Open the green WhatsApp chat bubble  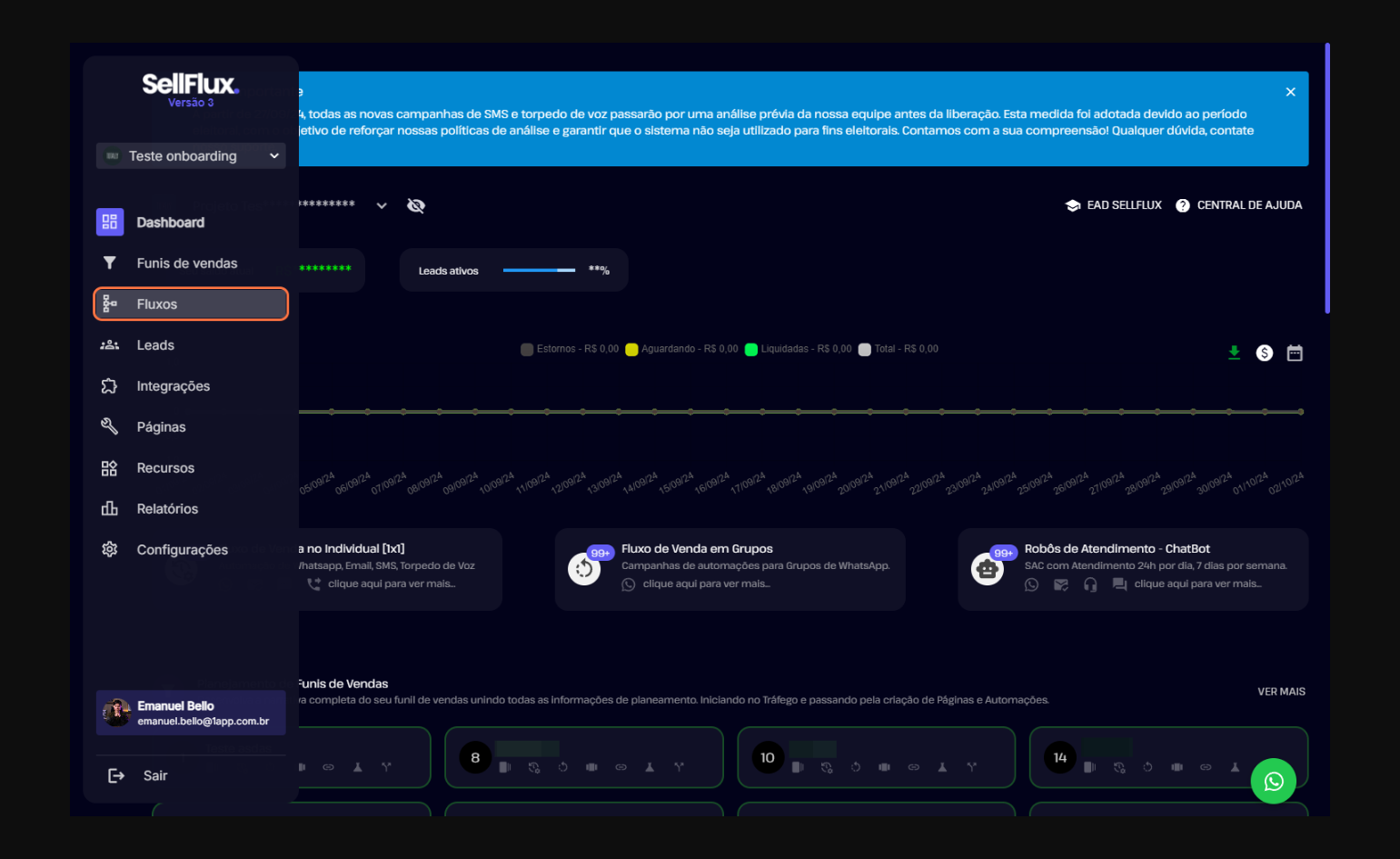[1273, 781]
